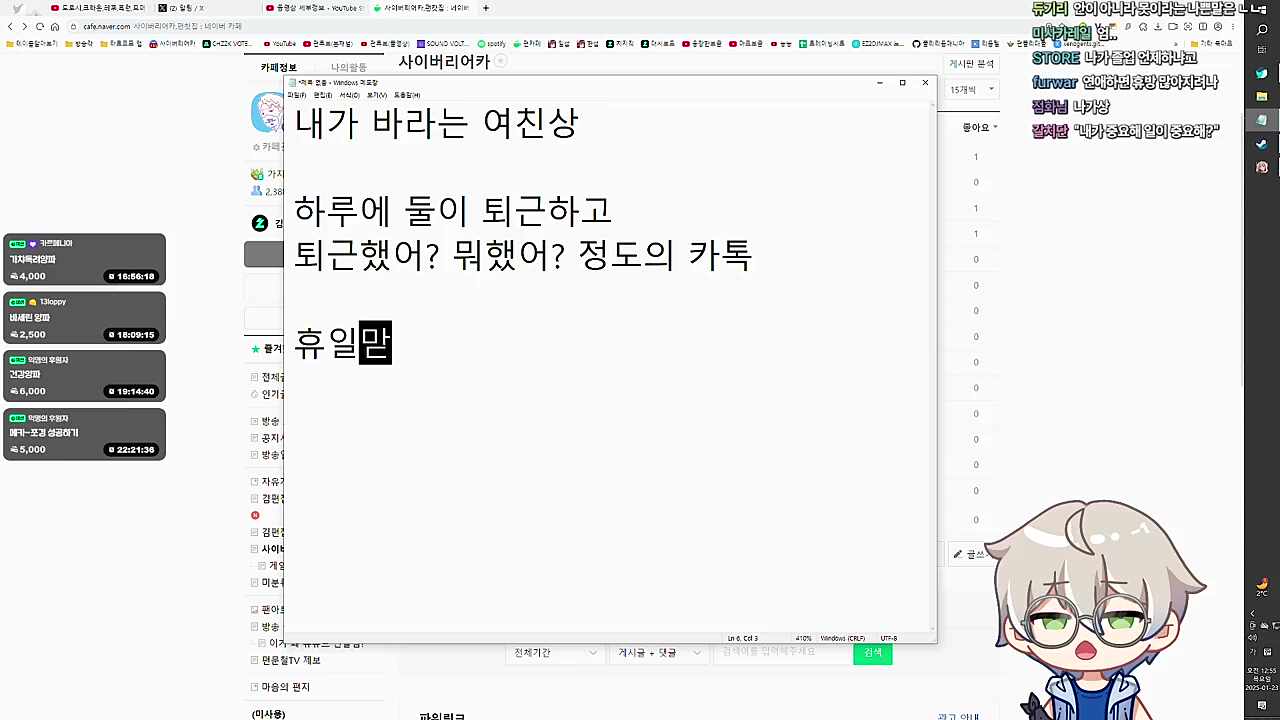Click the GitHub bookmark icon
The image size is (1280, 720).
(915, 44)
